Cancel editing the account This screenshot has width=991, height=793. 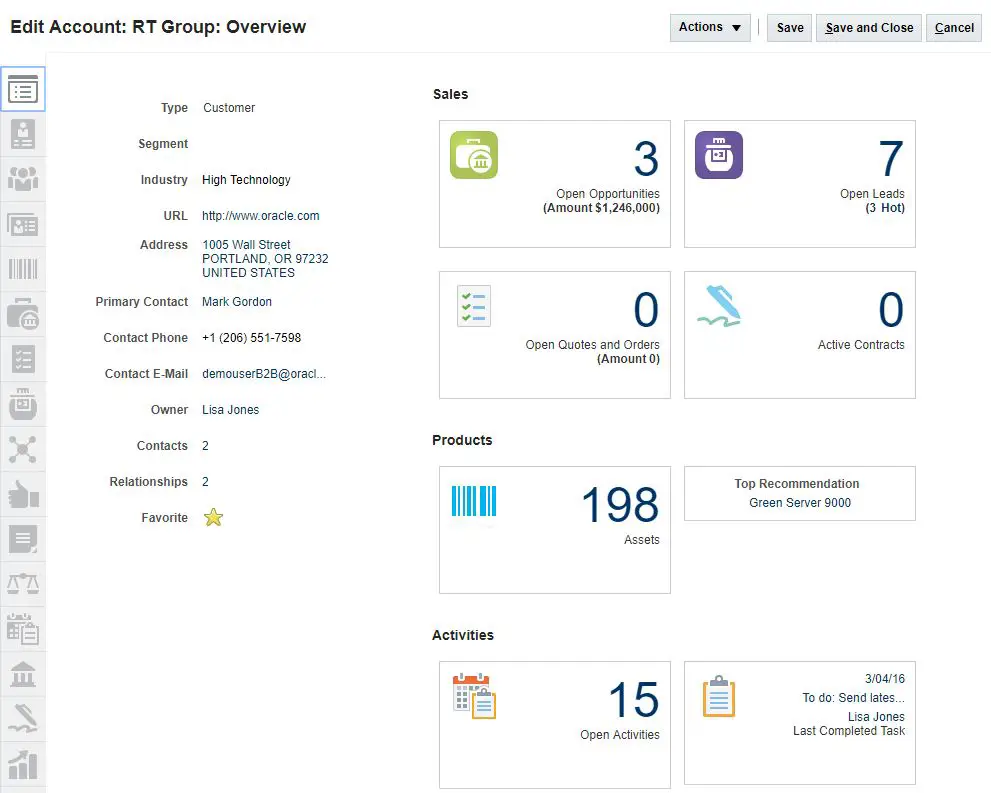[953, 28]
